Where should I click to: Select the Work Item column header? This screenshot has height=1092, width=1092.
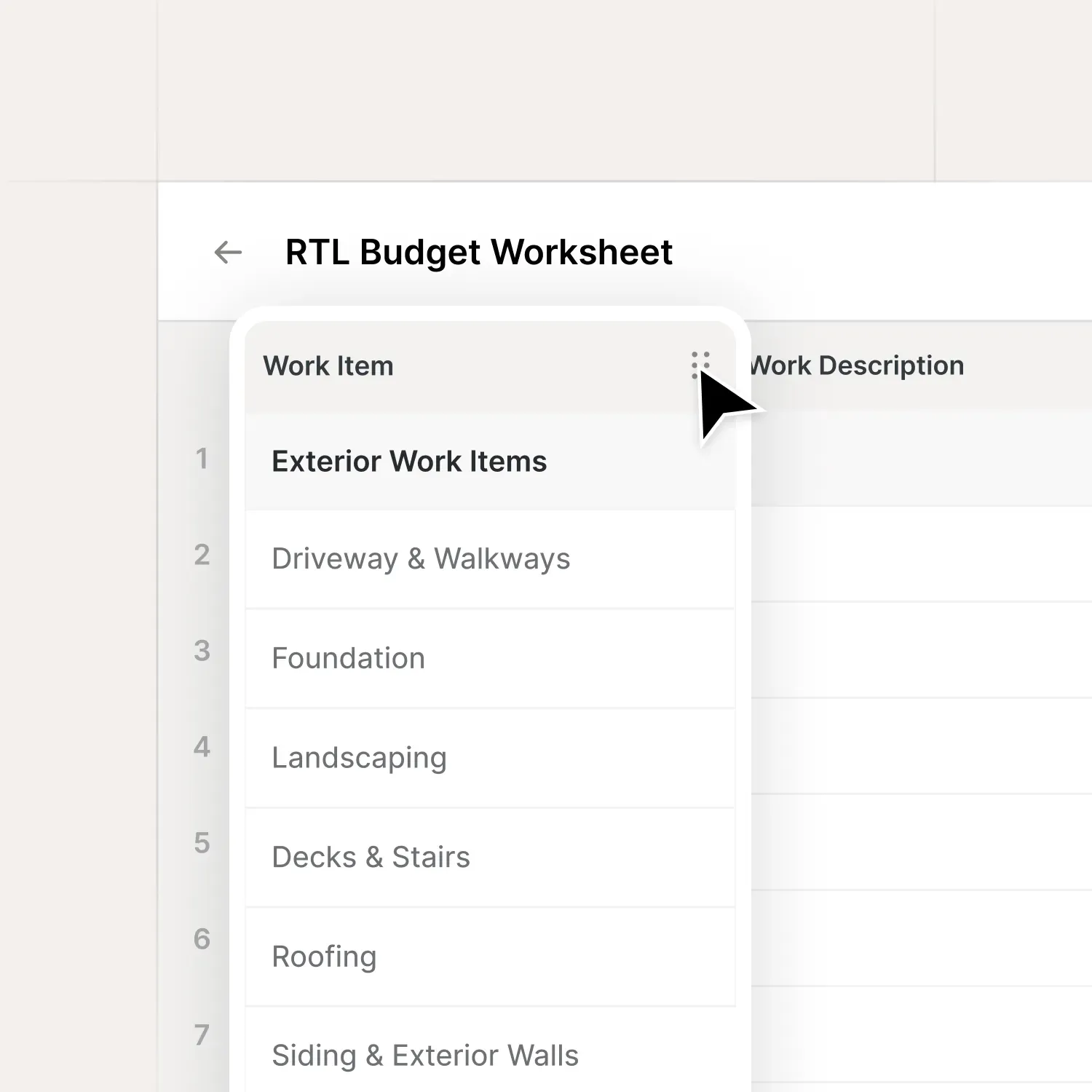[329, 366]
